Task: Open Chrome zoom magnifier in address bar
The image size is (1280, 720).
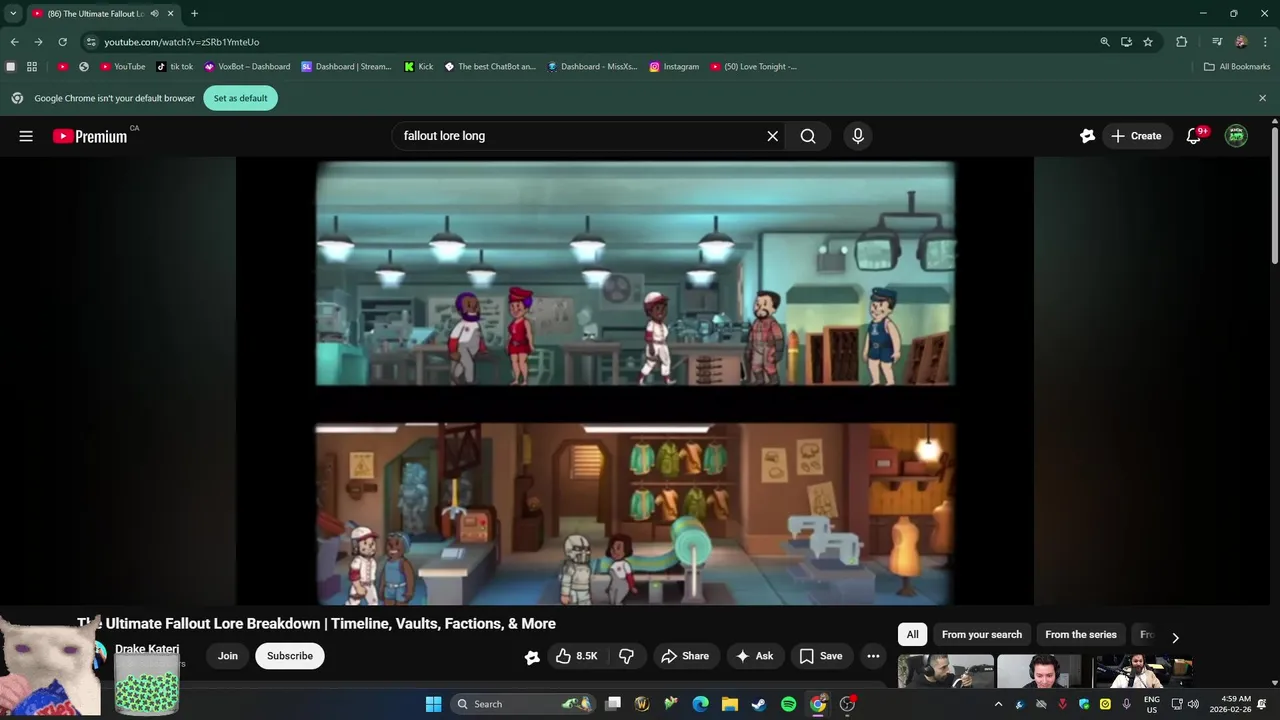Action: tap(1104, 42)
